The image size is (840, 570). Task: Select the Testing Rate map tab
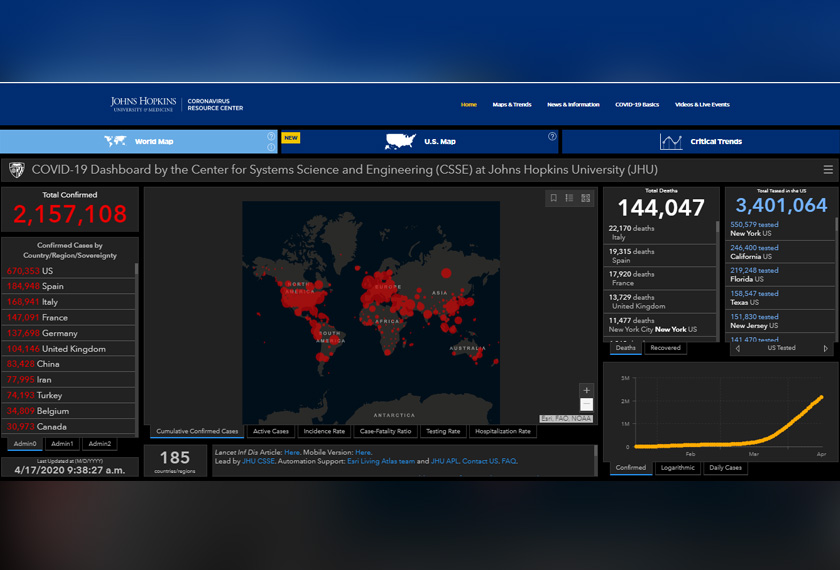(x=443, y=431)
